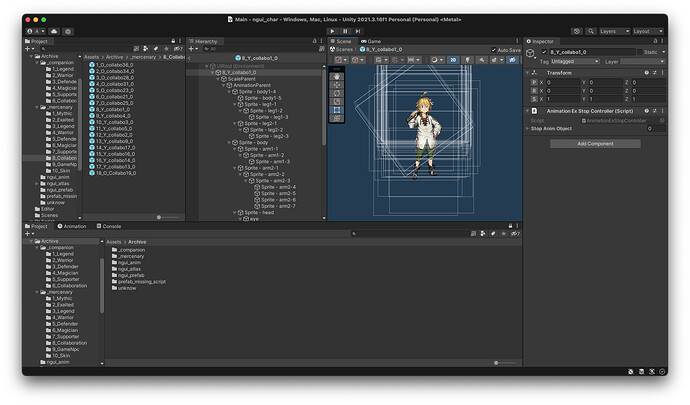Click Position X field in Transform

point(563,82)
